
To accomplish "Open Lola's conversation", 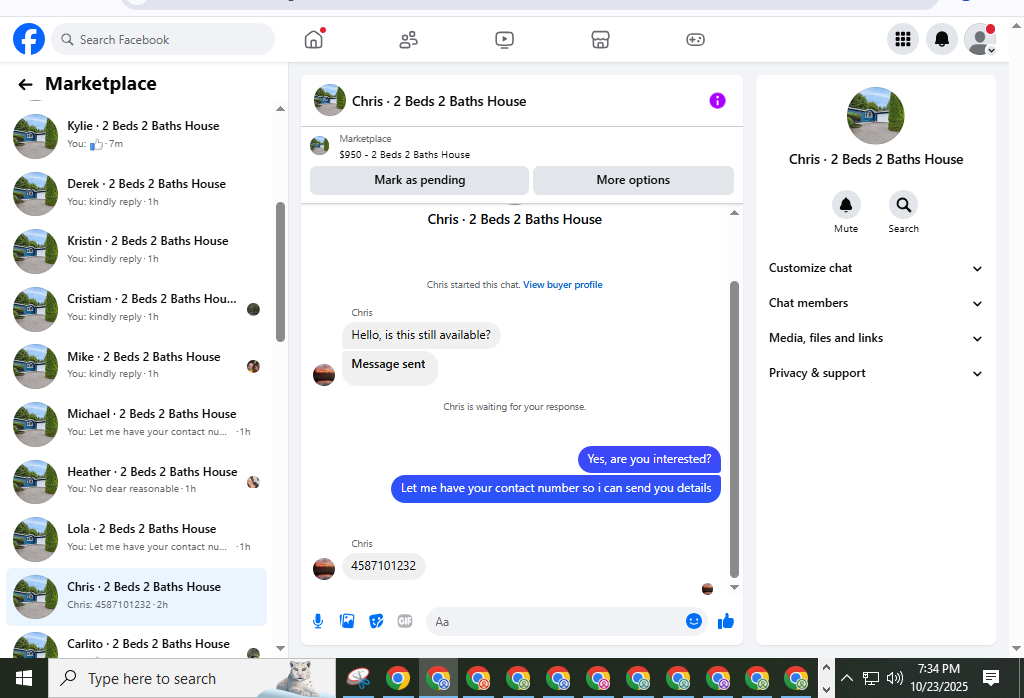I will coord(136,538).
